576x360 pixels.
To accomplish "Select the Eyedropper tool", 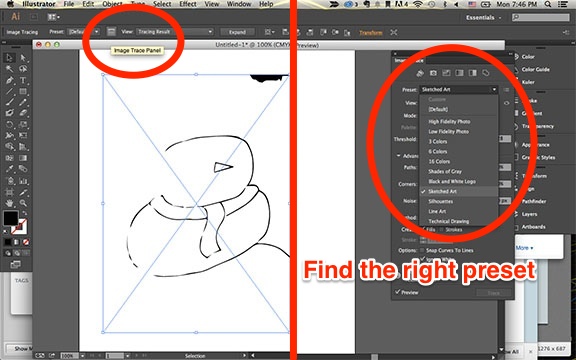I will pyautogui.click(x=9, y=169).
